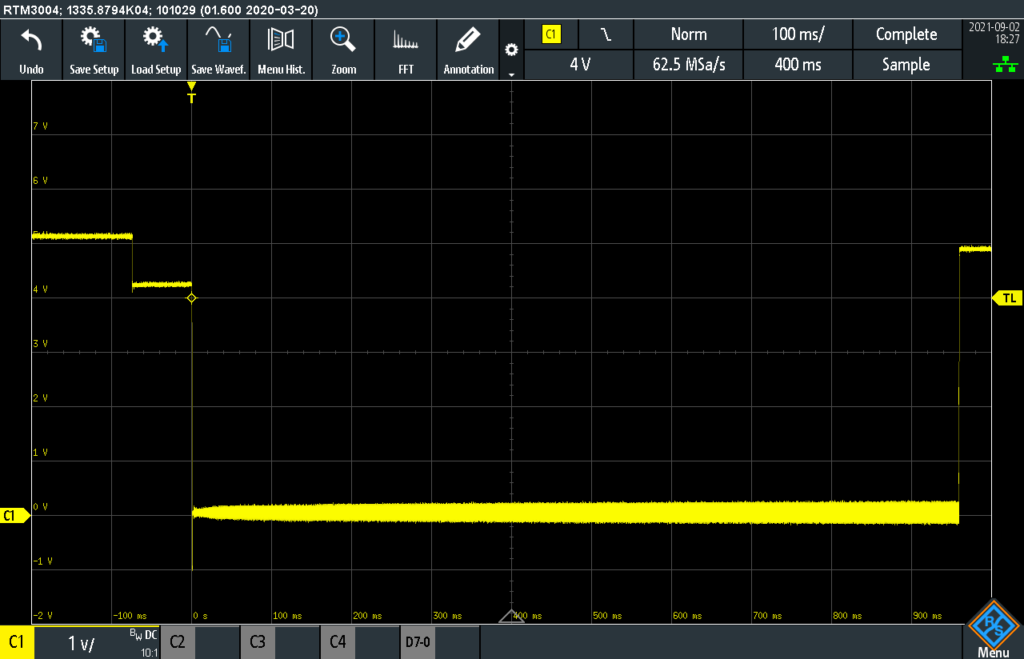The height and width of the screenshot is (659, 1024).
Task: Select the Norm trigger mode
Action: [x=688, y=34]
